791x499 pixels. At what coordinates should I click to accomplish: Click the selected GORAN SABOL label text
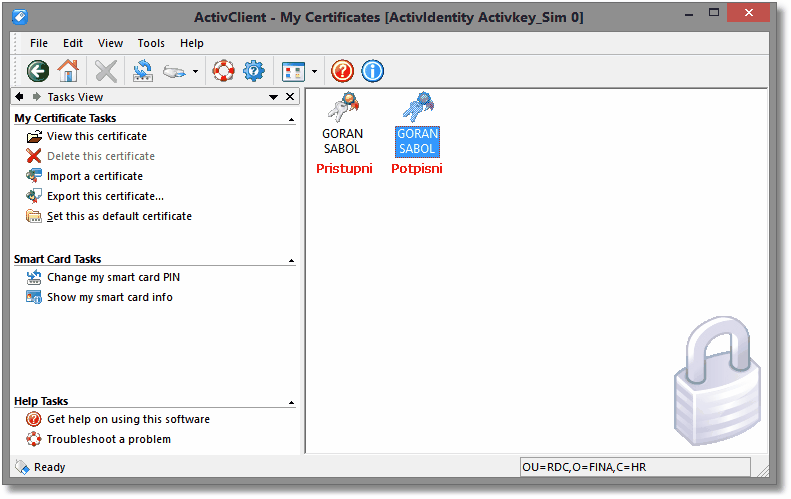pos(417,142)
